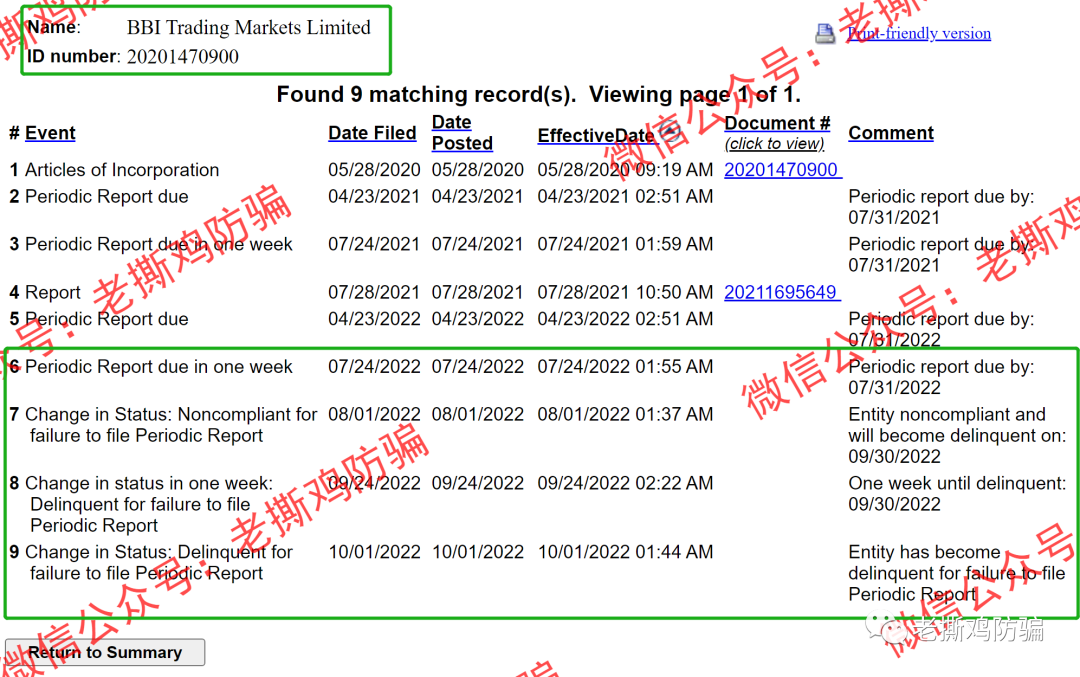Screen dimensions: 1080x677
Task: Click 'Change in Status: Noncompliant' event text
Action: point(172,425)
